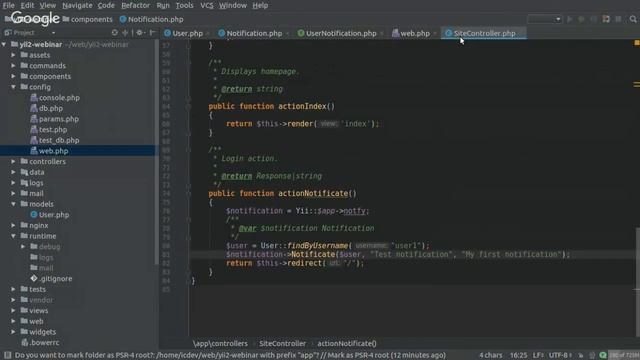Click the LF line separator selector
Viewport: 640px width, 360px height.
click(x=538, y=355)
